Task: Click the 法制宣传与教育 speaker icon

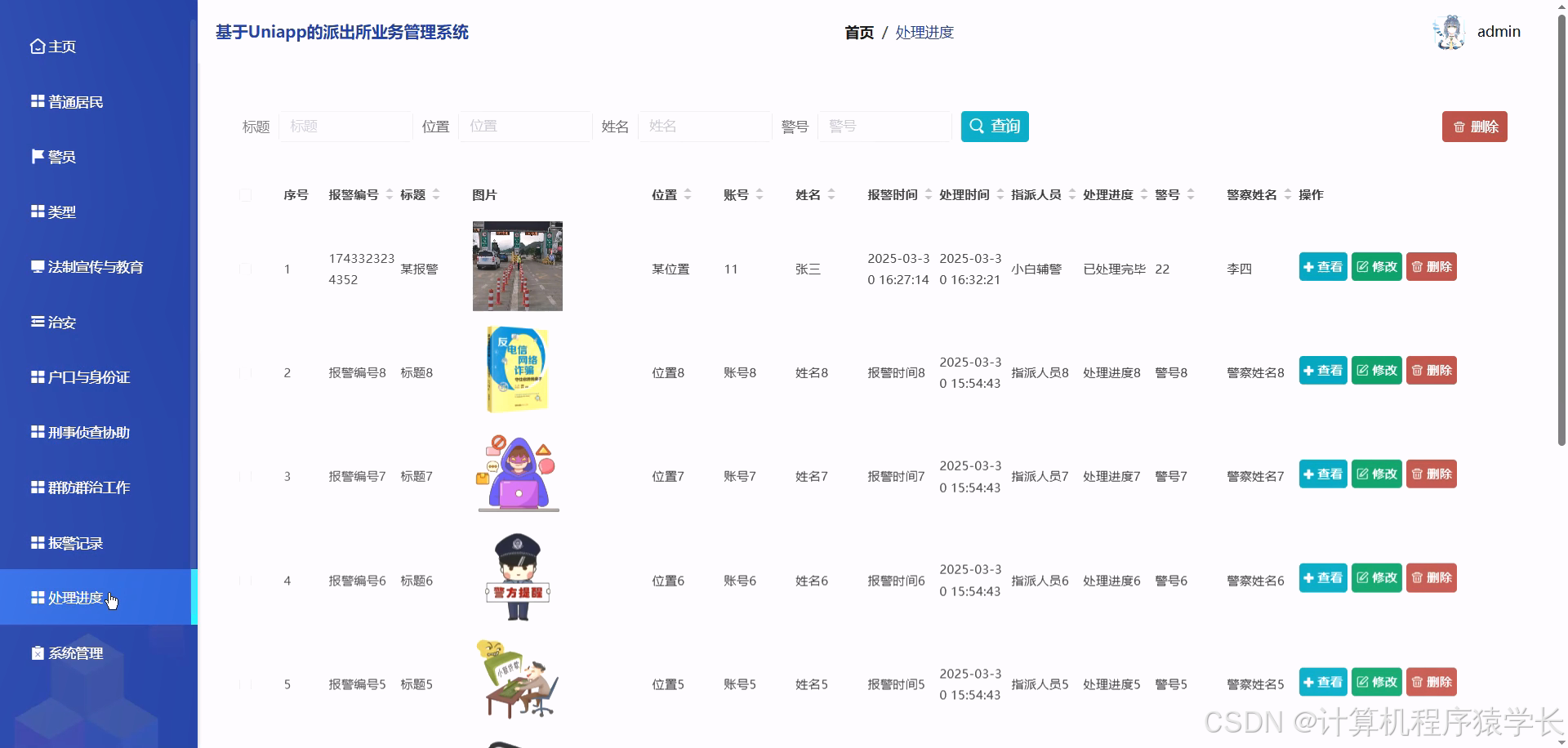Action: [x=36, y=266]
